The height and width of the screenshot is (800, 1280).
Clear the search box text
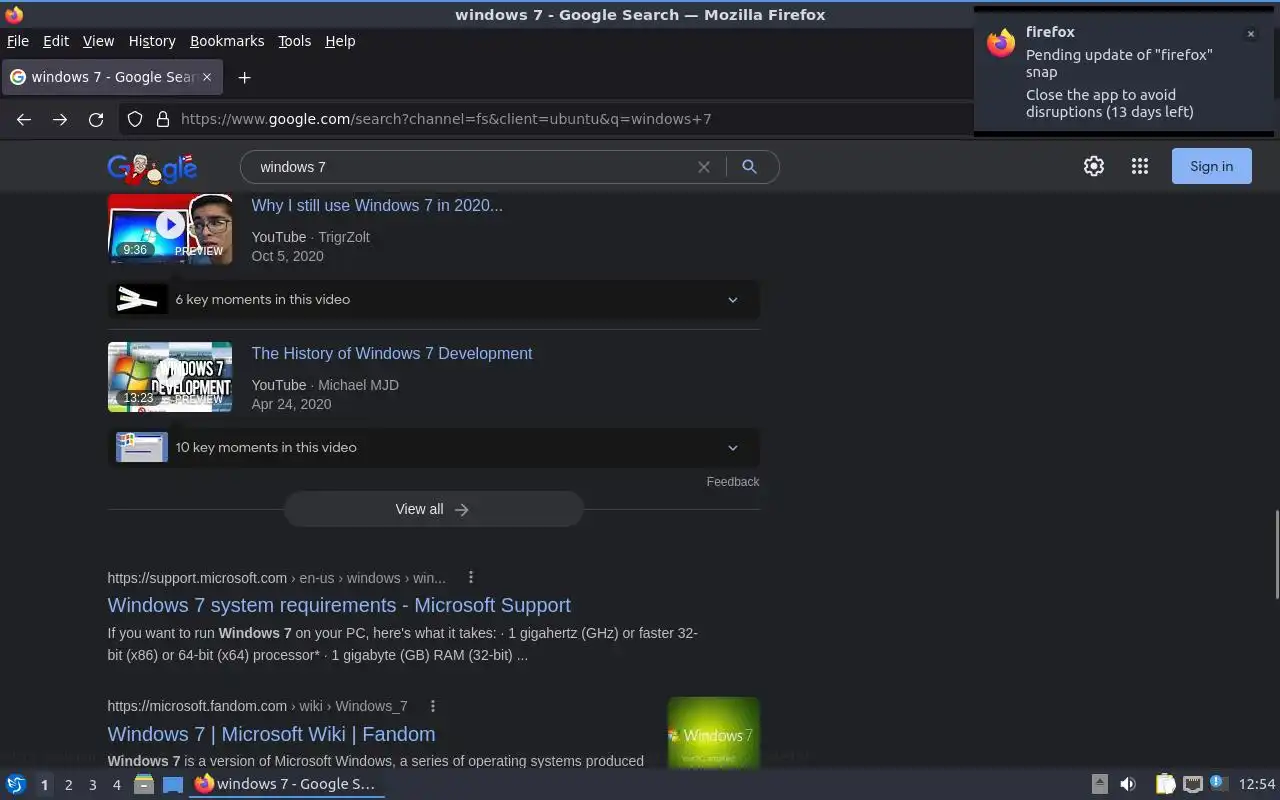pos(704,167)
